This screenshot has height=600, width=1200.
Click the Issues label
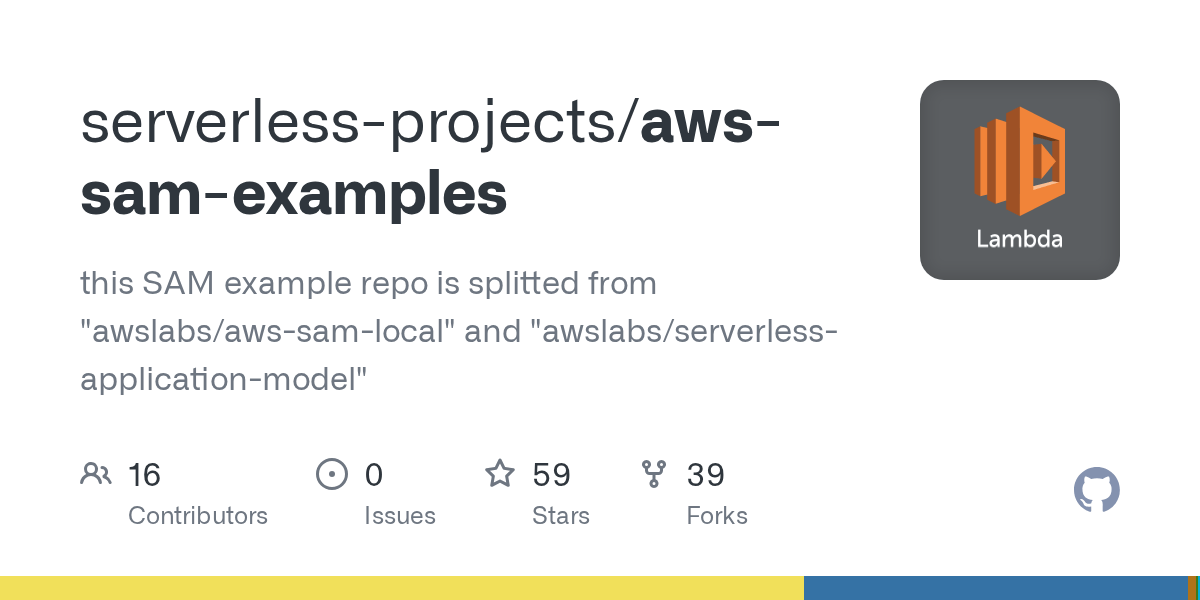click(x=400, y=516)
